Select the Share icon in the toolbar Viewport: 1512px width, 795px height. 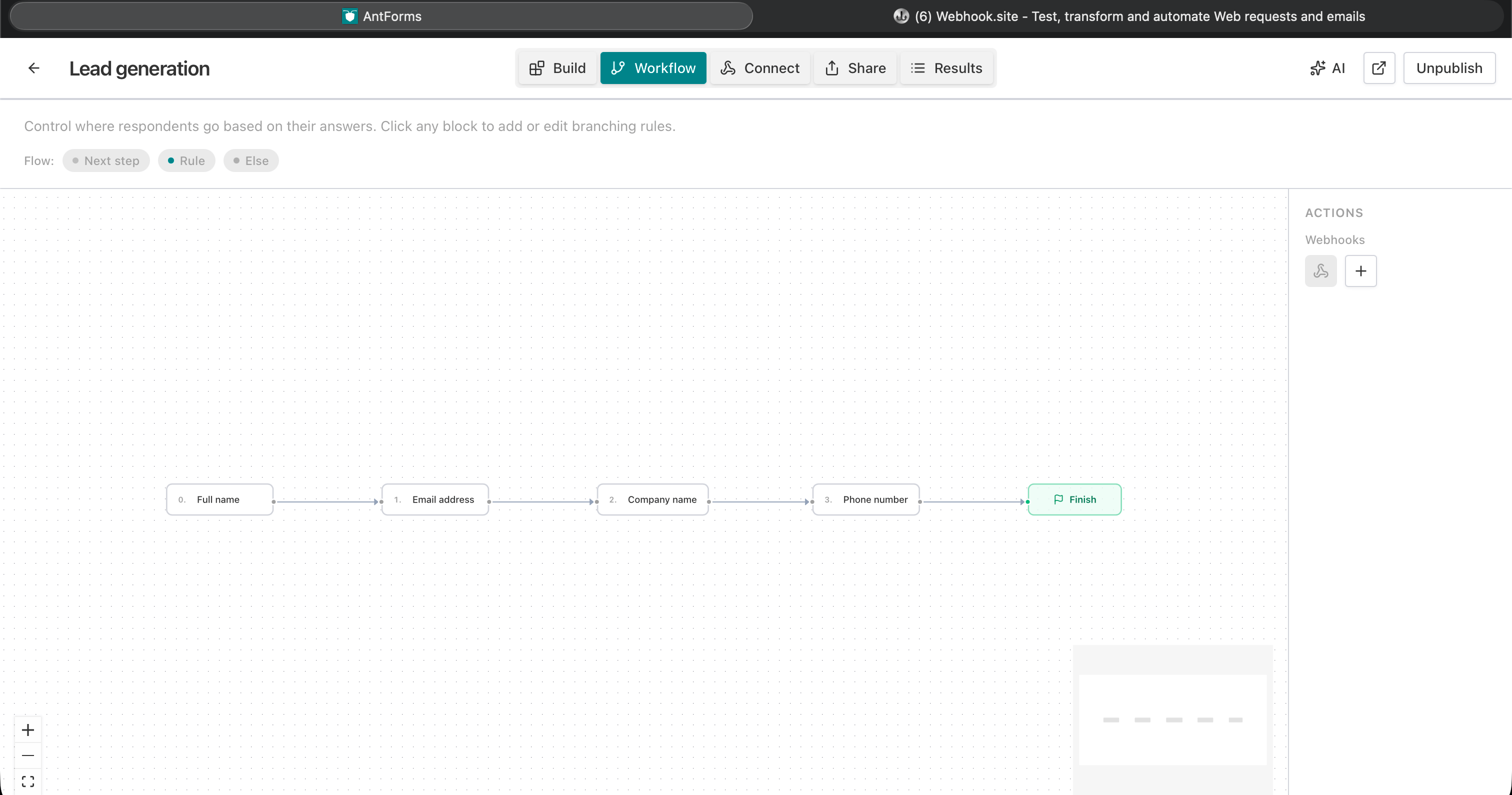(854, 67)
